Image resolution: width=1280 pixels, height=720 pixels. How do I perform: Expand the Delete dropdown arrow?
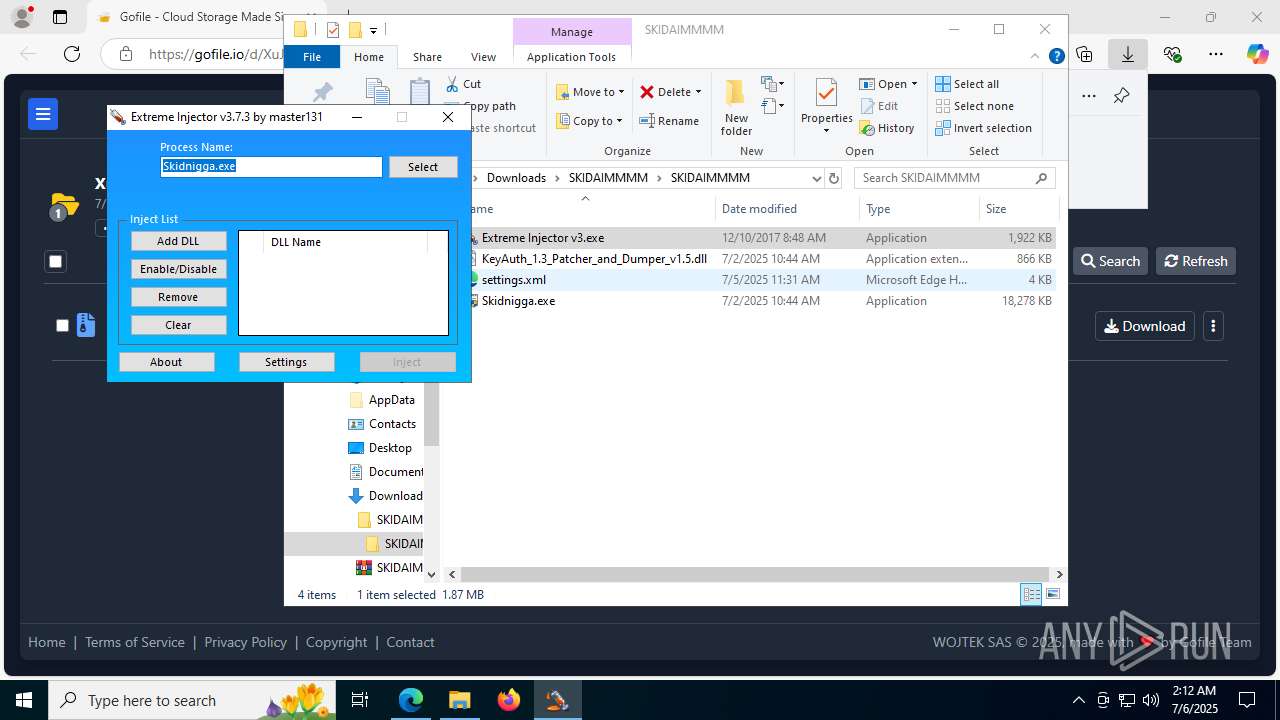698,92
